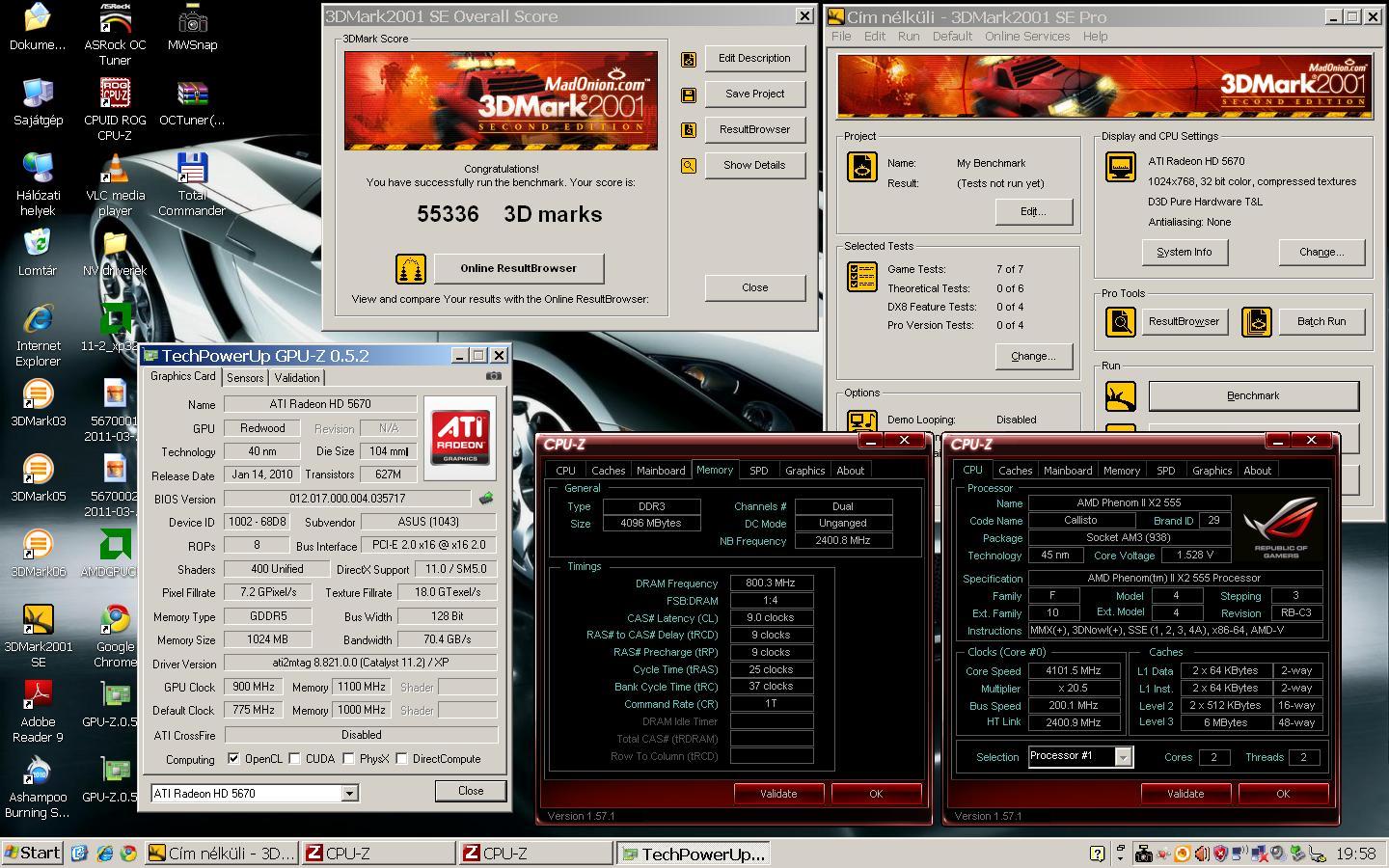1389x868 pixels.
Task: Open the ASRock OC Tuner desktop icon
Action: [x=115, y=34]
